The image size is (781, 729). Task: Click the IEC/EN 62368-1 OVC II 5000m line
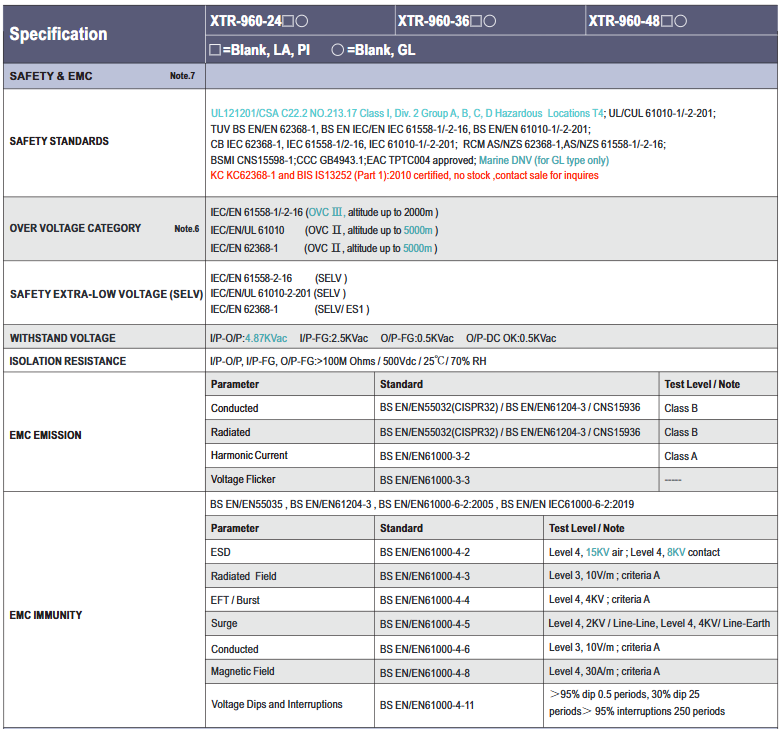pyautogui.click(x=324, y=248)
